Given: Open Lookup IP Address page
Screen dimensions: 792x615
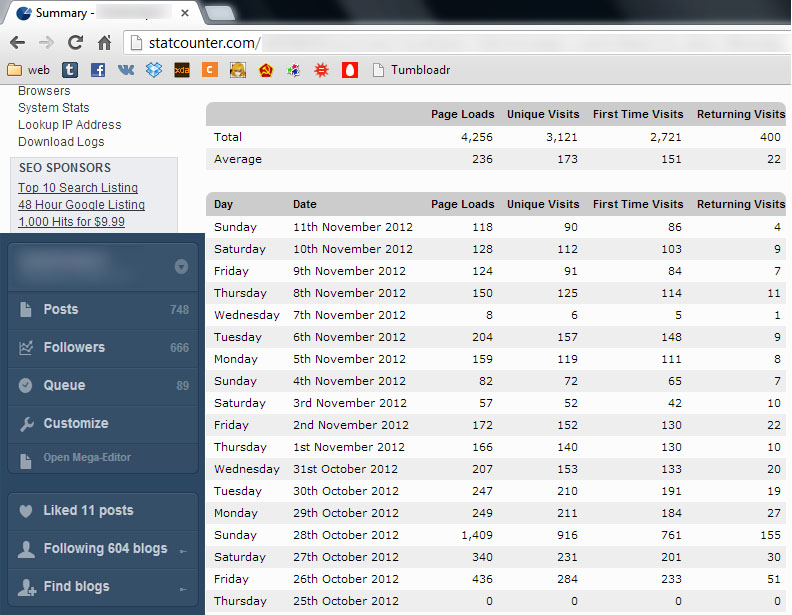Looking at the screenshot, I should coord(69,125).
